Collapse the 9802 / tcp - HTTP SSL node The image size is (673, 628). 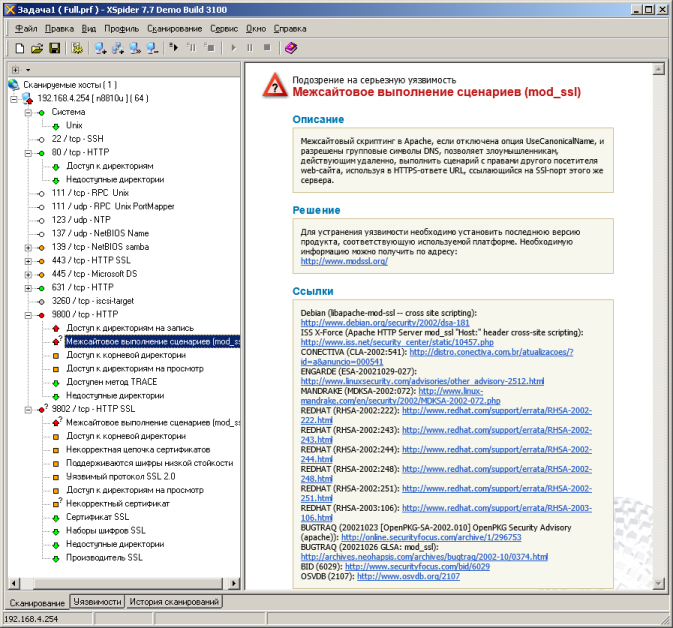28,410
